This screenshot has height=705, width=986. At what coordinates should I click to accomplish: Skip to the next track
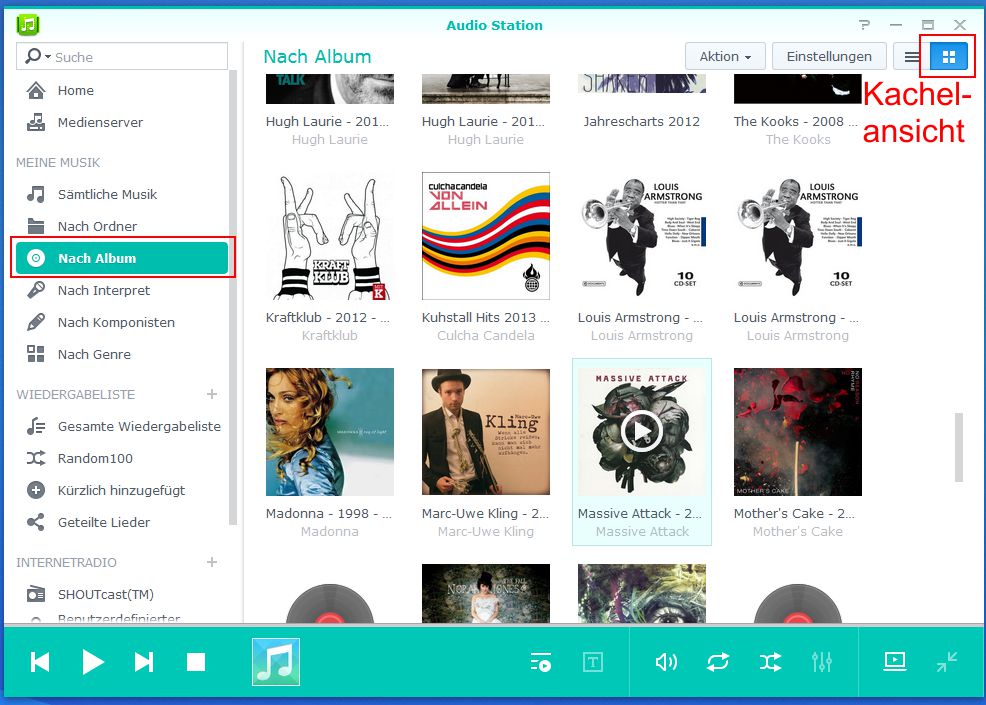coord(144,662)
